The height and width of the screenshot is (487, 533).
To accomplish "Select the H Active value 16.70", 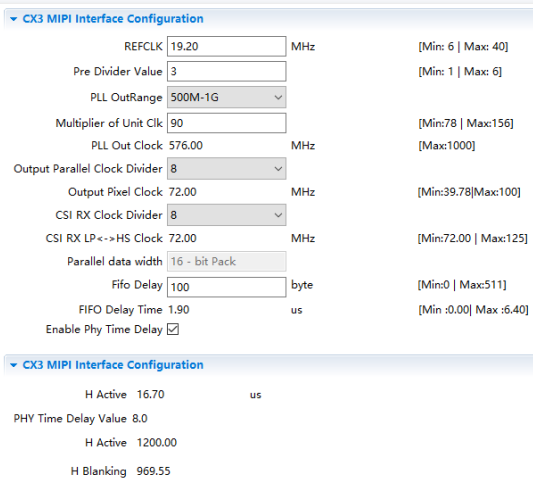I will 151,394.
